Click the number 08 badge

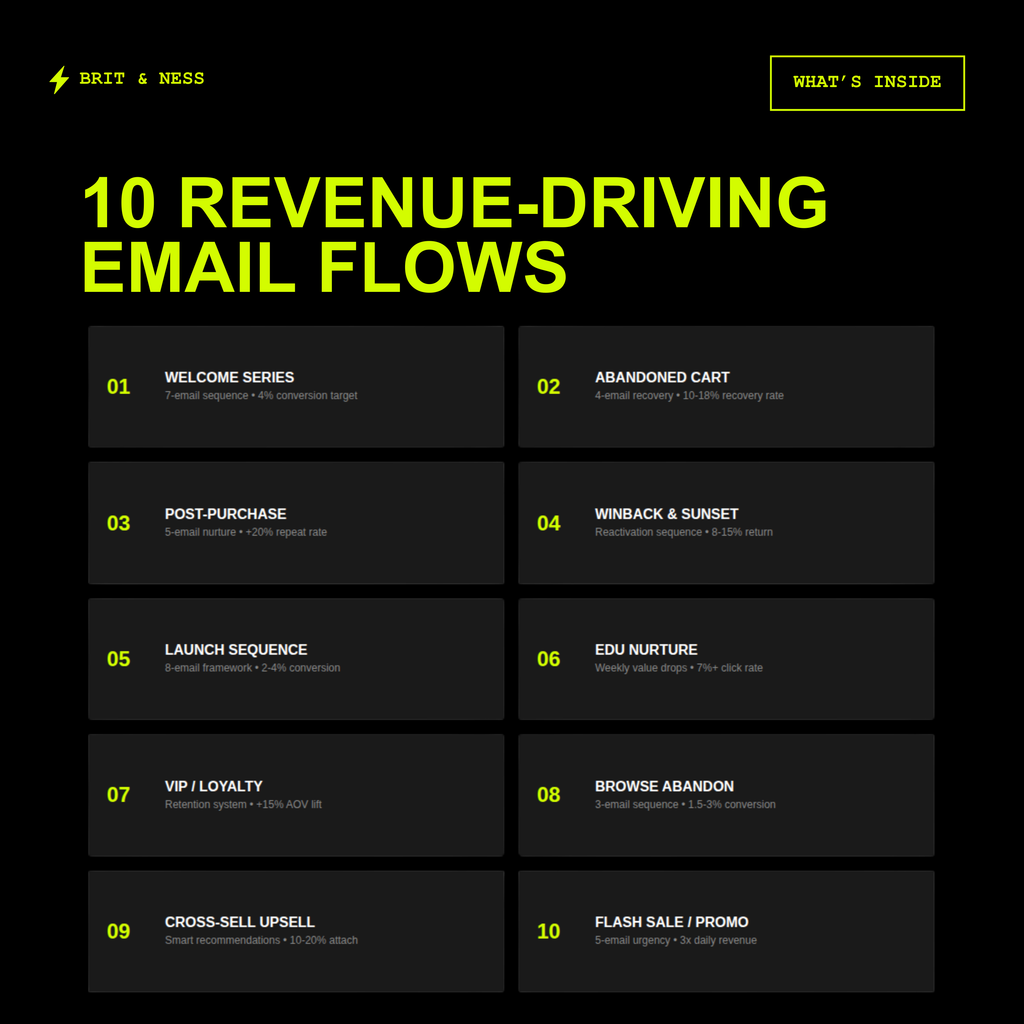548,795
